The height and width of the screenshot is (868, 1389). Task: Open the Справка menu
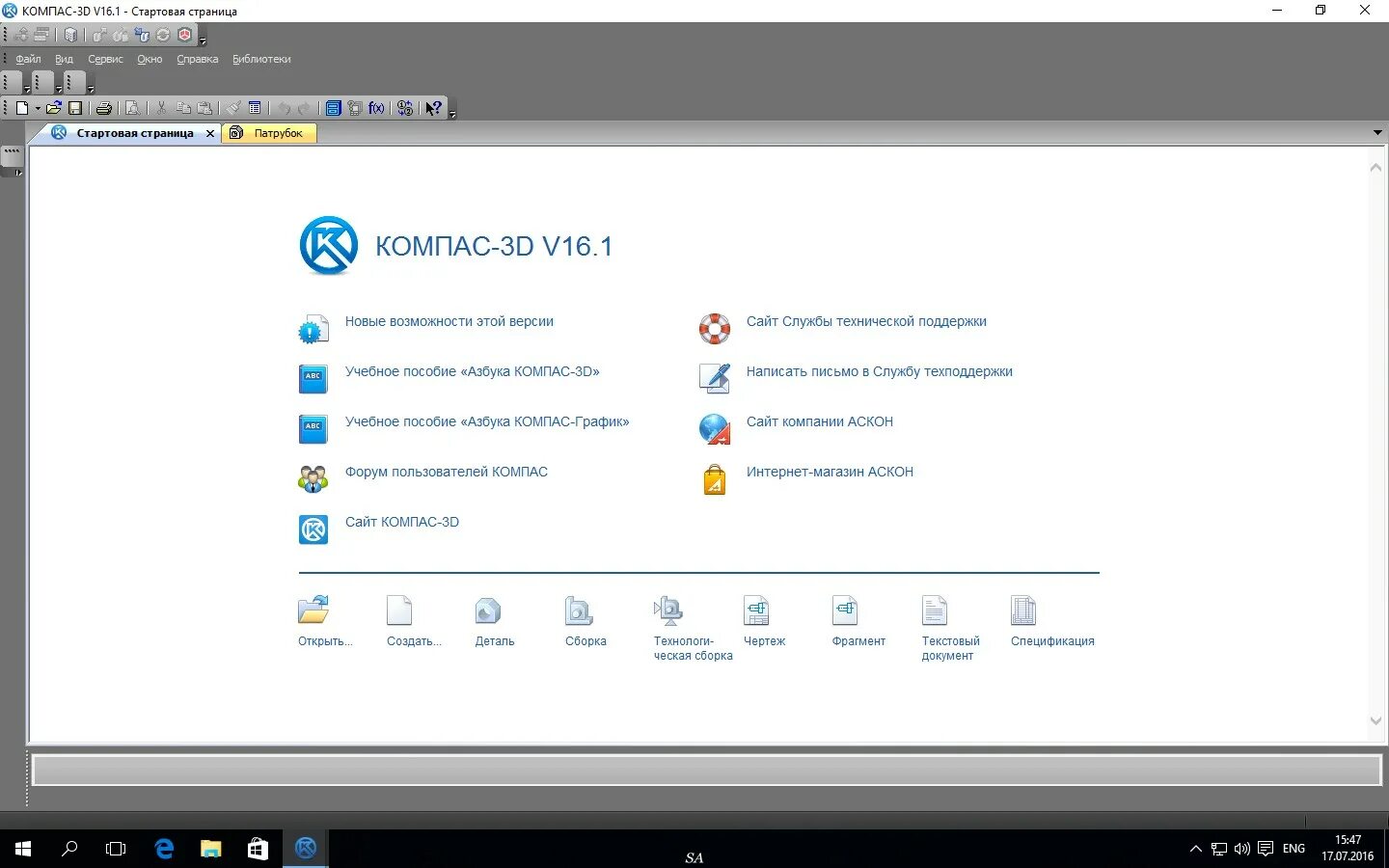click(x=198, y=59)
